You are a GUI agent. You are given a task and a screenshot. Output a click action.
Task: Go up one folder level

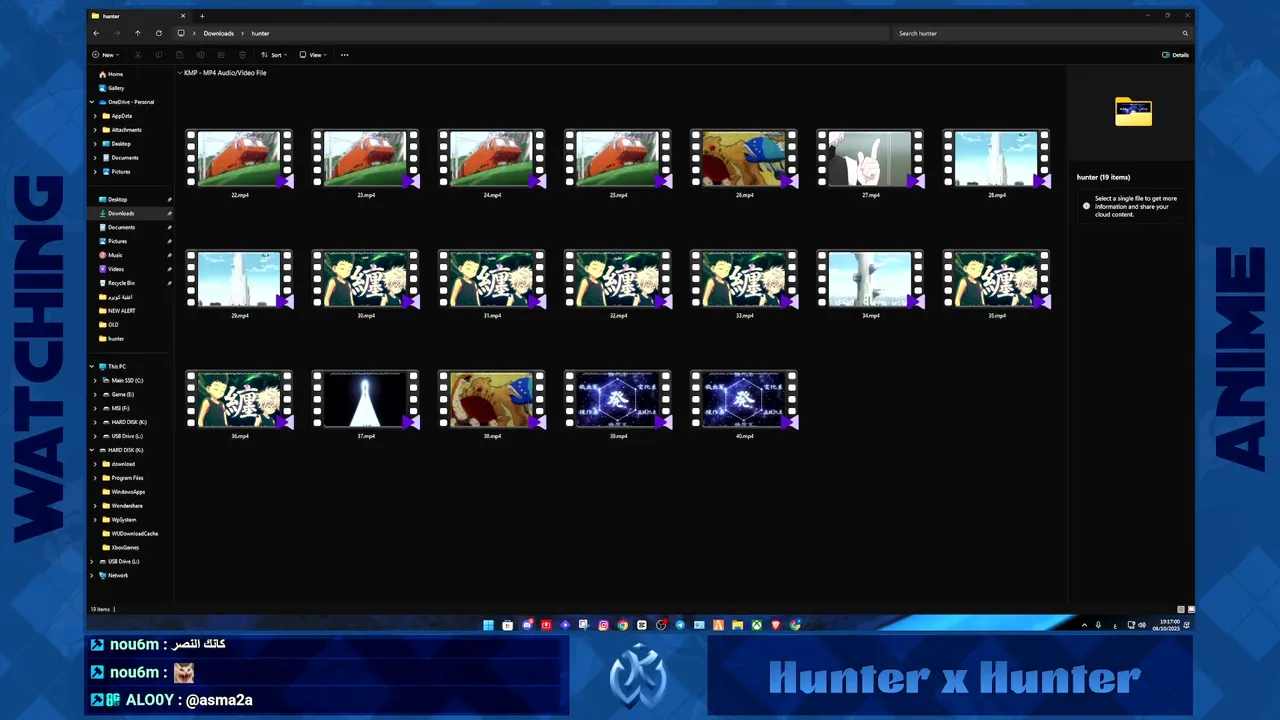(137, 33)
